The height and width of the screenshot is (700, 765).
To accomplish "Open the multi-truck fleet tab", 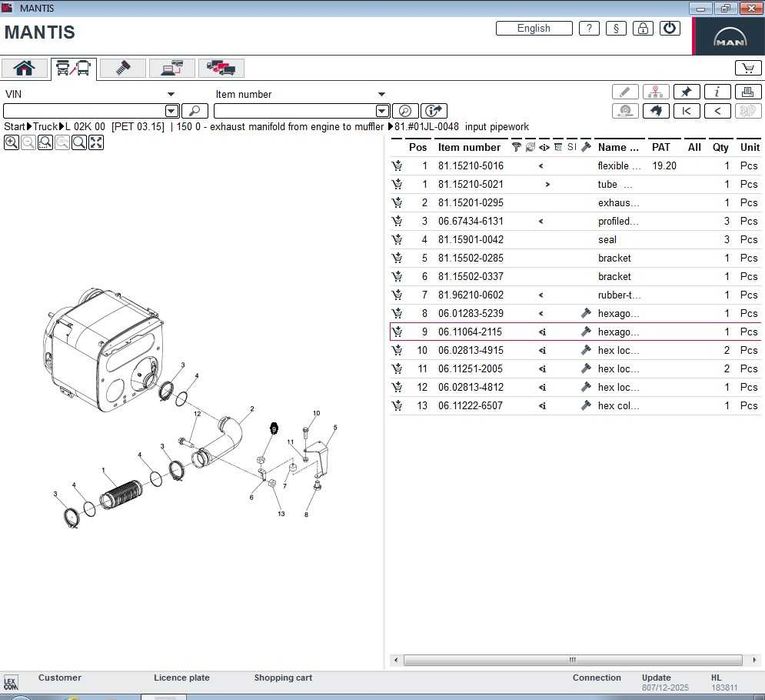I will pos(221,68).
